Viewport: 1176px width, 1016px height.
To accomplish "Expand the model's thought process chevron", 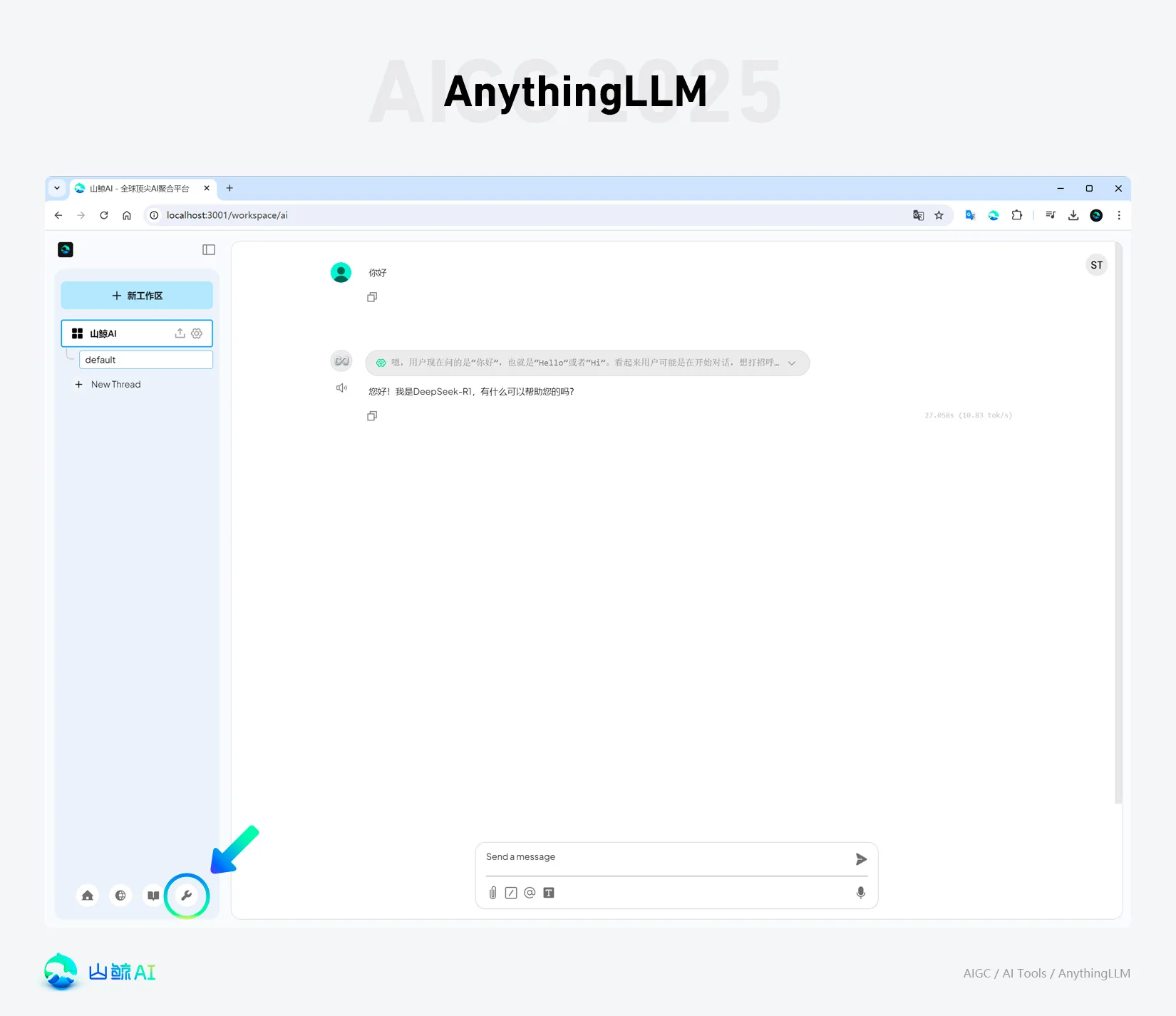I will tap(792, 363).
